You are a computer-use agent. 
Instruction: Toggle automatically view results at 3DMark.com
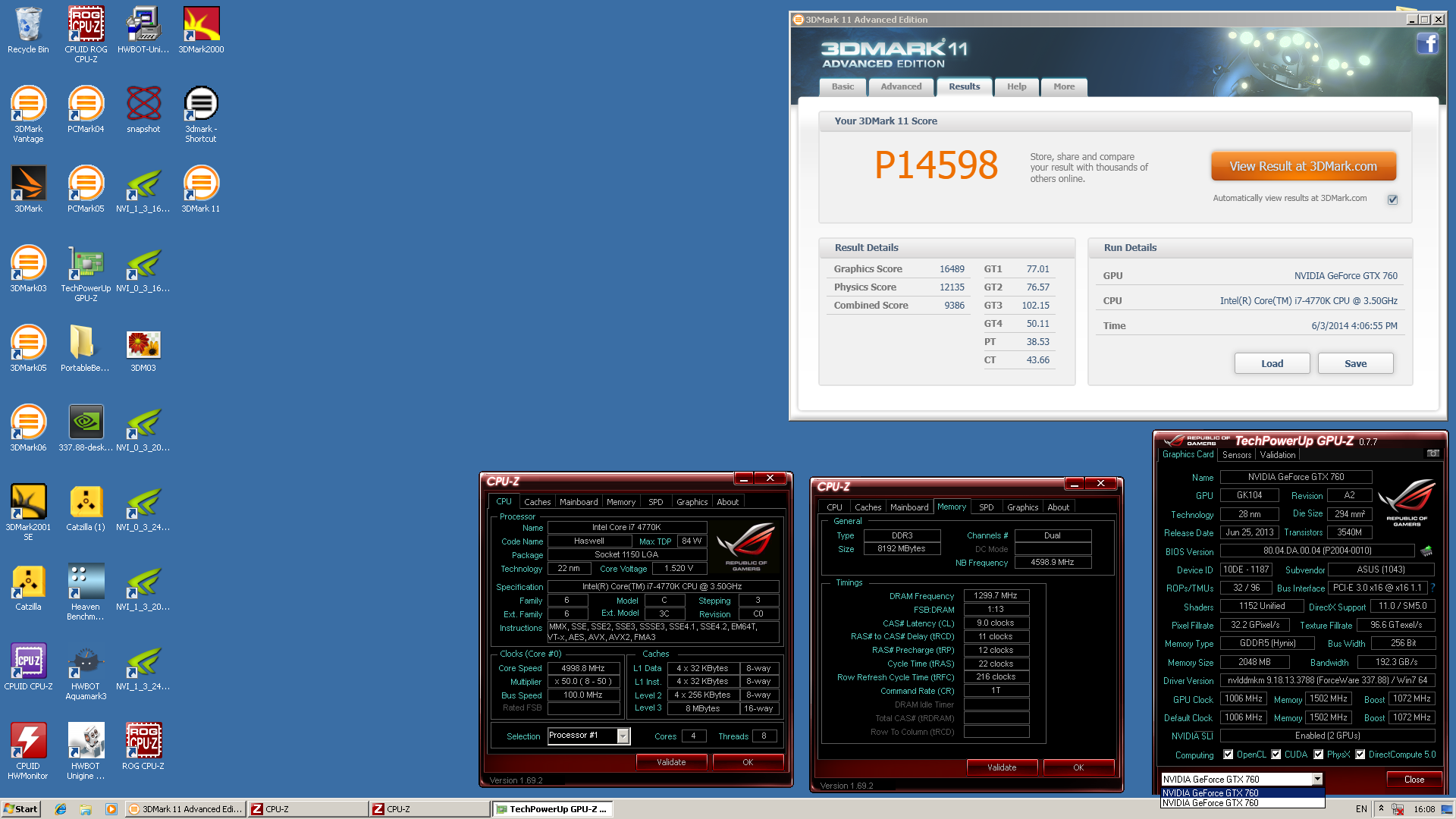1392,199
